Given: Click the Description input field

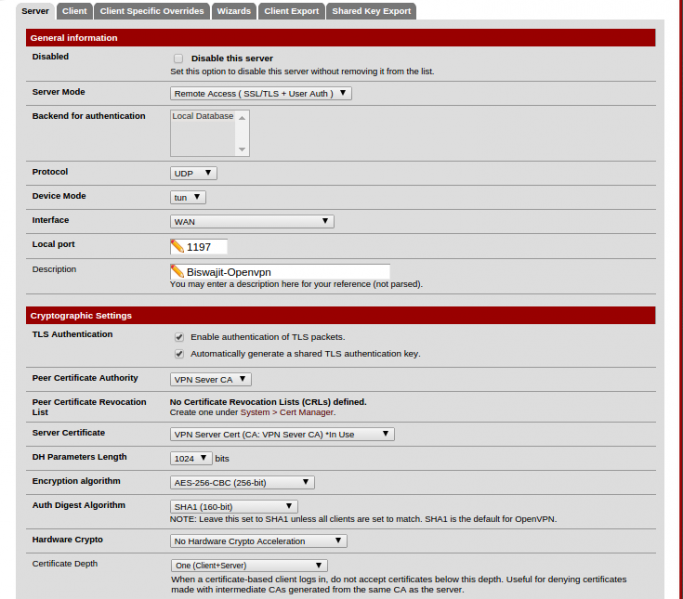Looking at the screenshot, I should point(280,272).
